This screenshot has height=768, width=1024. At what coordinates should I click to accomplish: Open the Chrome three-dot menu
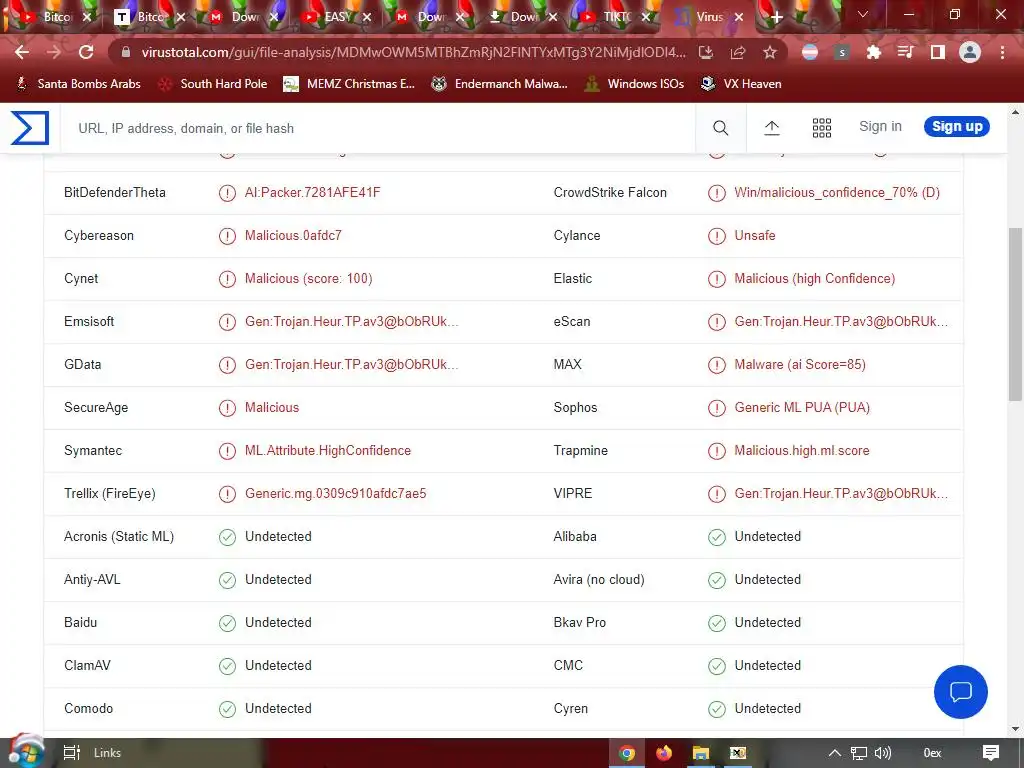coord(1002,52)
